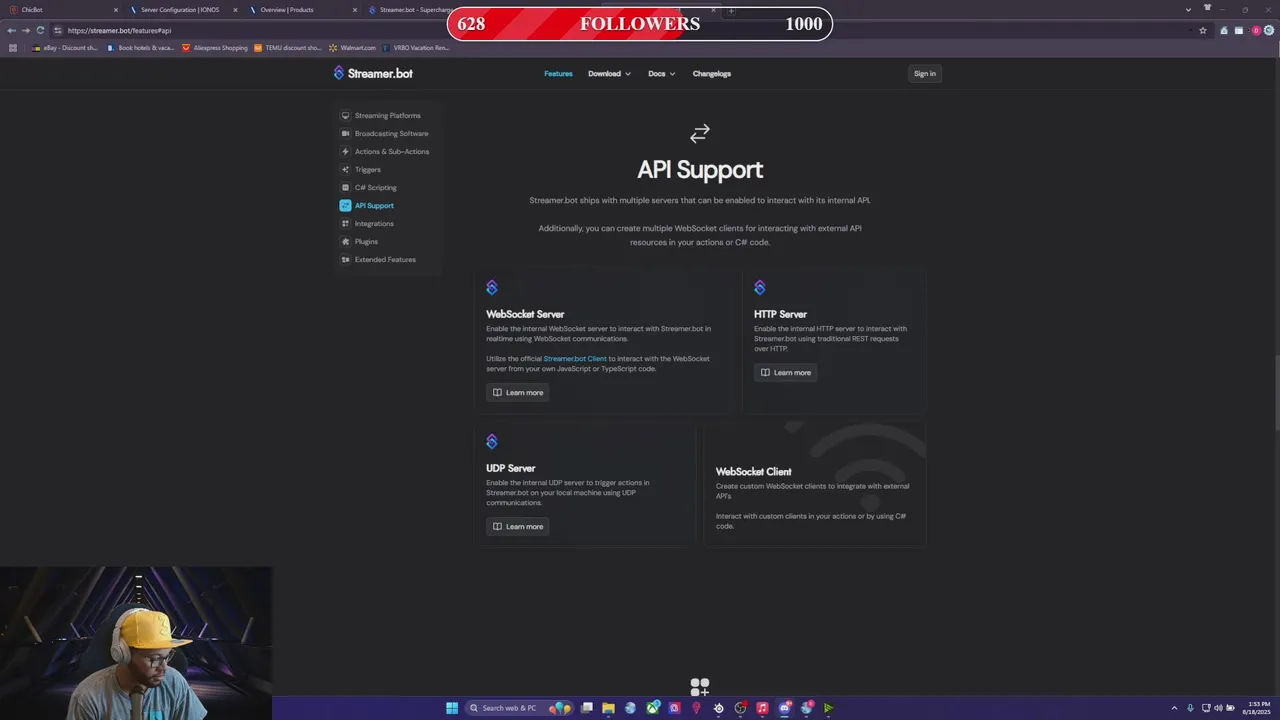Open VRBO Vacation Rentals bookmark
Screen dimensions: 1280x720
416,47
